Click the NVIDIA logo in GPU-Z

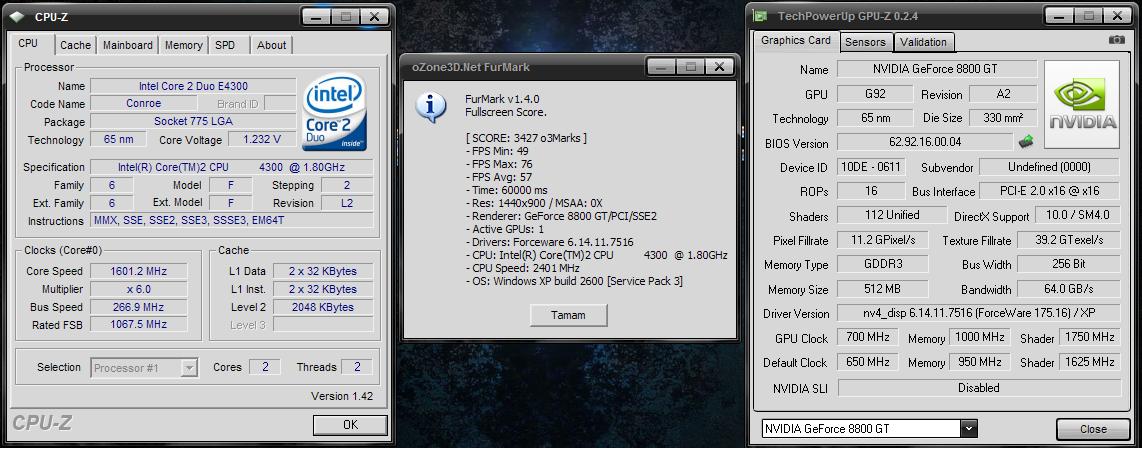1082,103
